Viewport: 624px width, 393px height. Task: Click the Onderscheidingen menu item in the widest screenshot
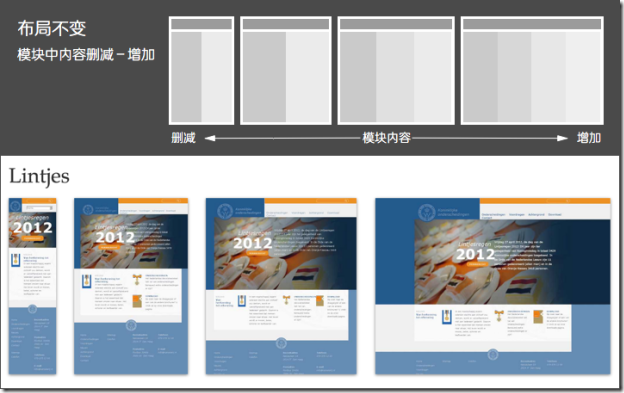[493, 214]
